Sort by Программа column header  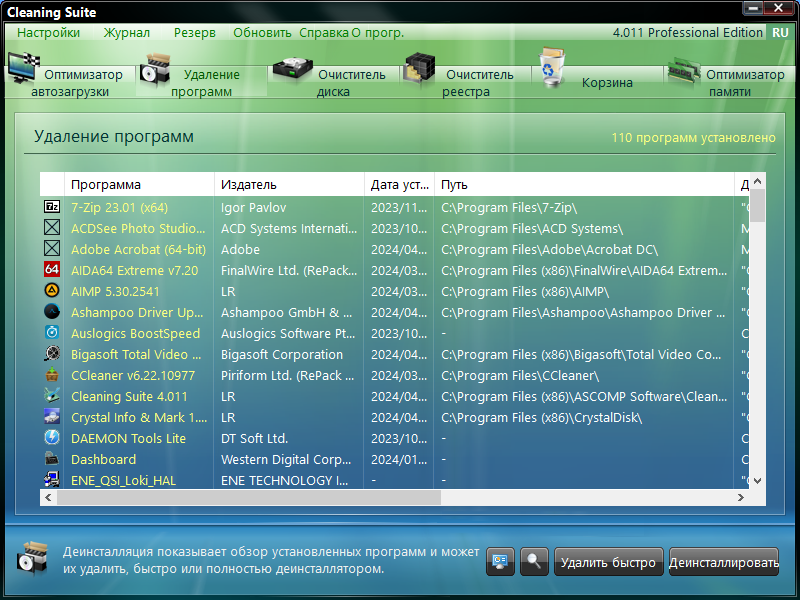tap(139, 184)
